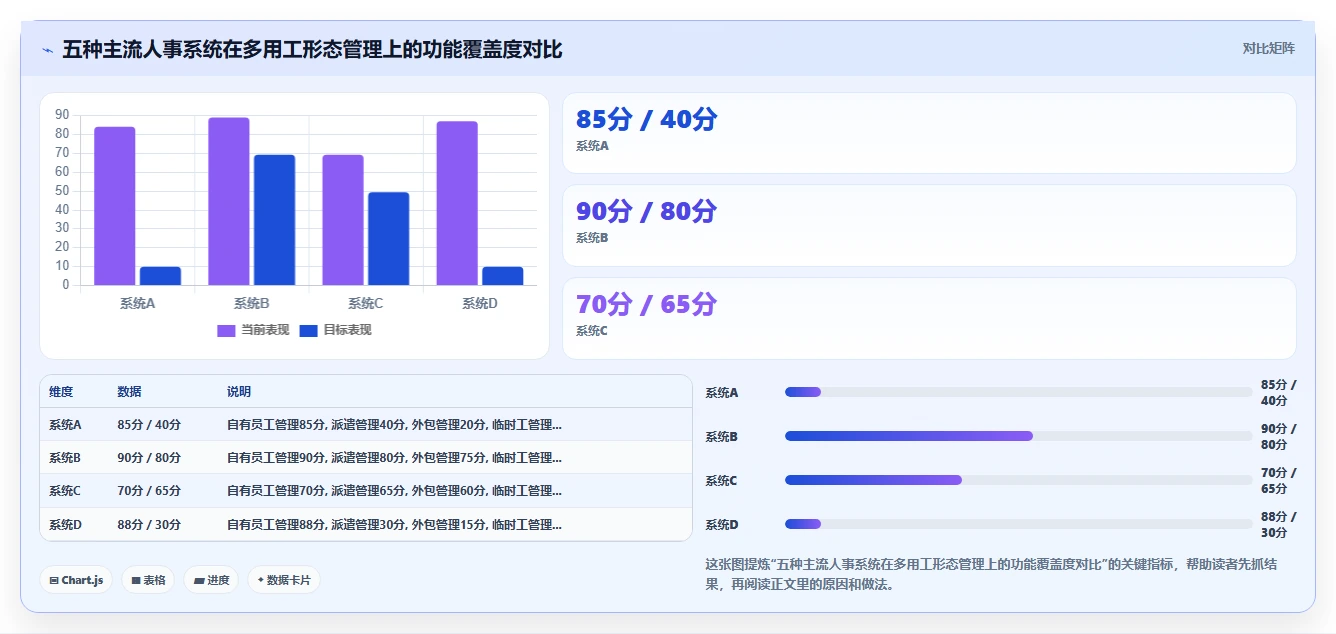This screenshot has width=1336, height=634.
Task: Click 系统B progress bar
Action: point(1018,436)
